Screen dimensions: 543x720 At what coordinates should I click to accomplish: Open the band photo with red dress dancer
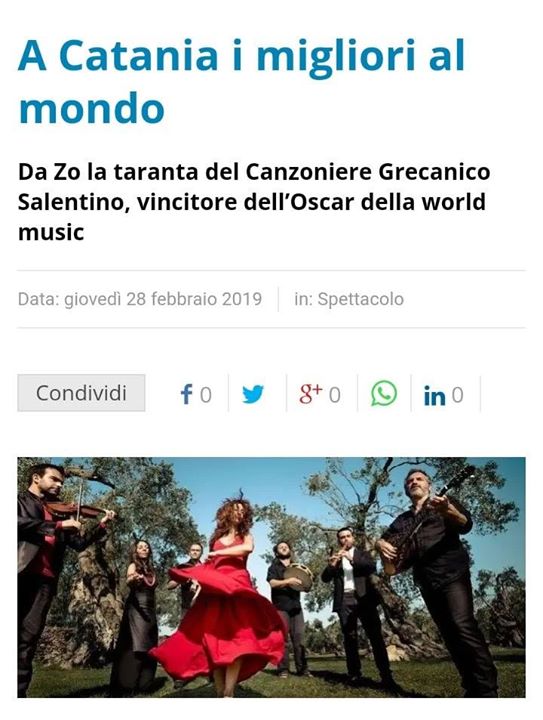click(x=271, y=577)
